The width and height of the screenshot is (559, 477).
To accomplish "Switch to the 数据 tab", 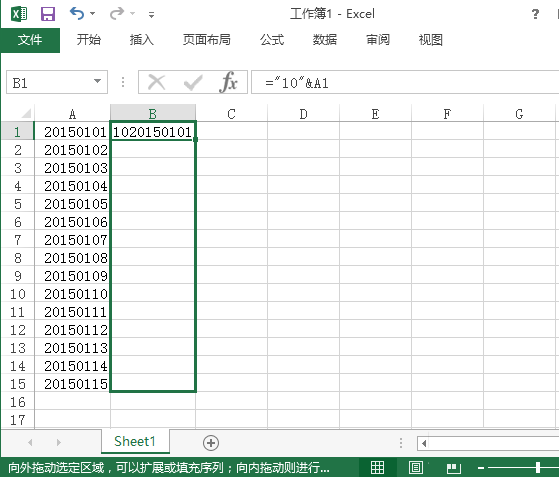I will pos(325,40).
